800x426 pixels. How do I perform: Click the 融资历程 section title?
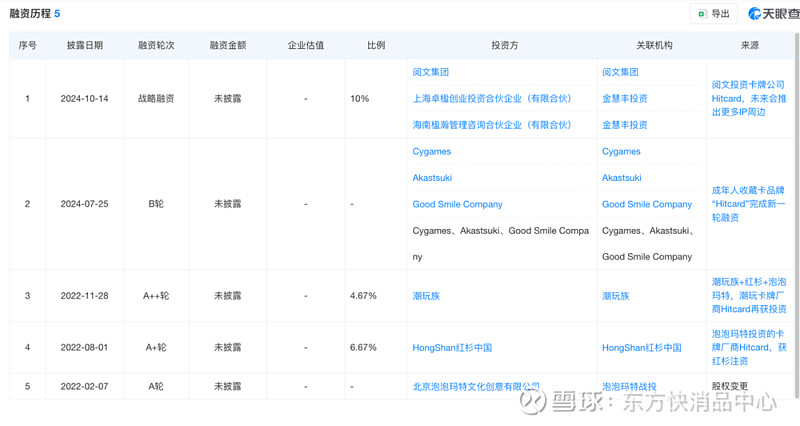point(30,14)
